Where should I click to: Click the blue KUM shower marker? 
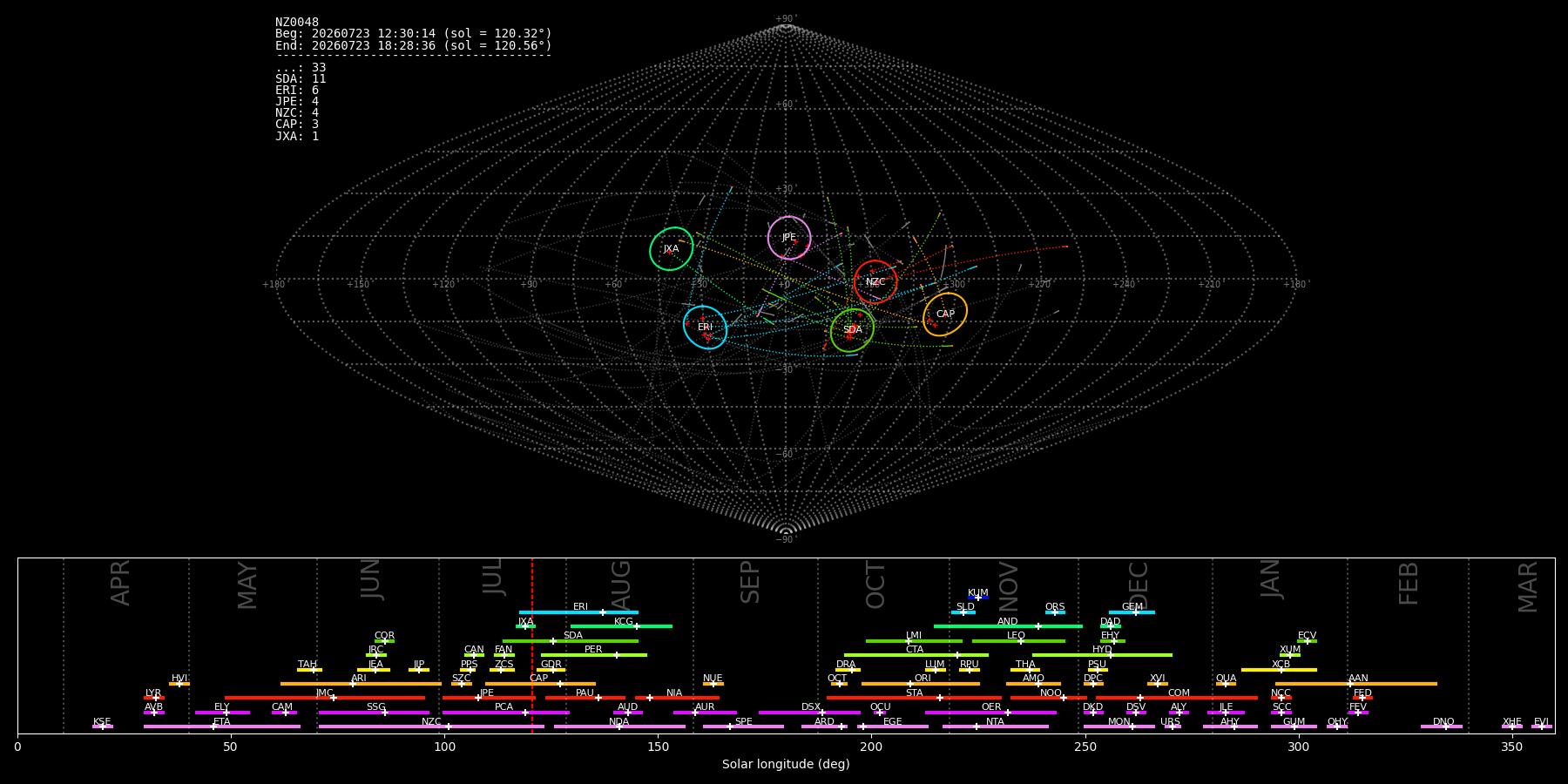point(978,598)
